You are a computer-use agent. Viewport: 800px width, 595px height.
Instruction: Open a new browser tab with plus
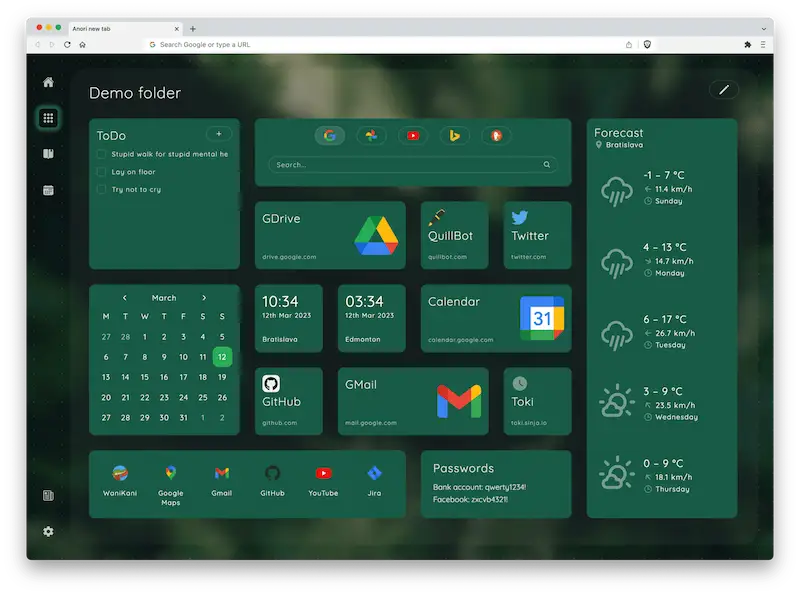(x=193, y=29)
